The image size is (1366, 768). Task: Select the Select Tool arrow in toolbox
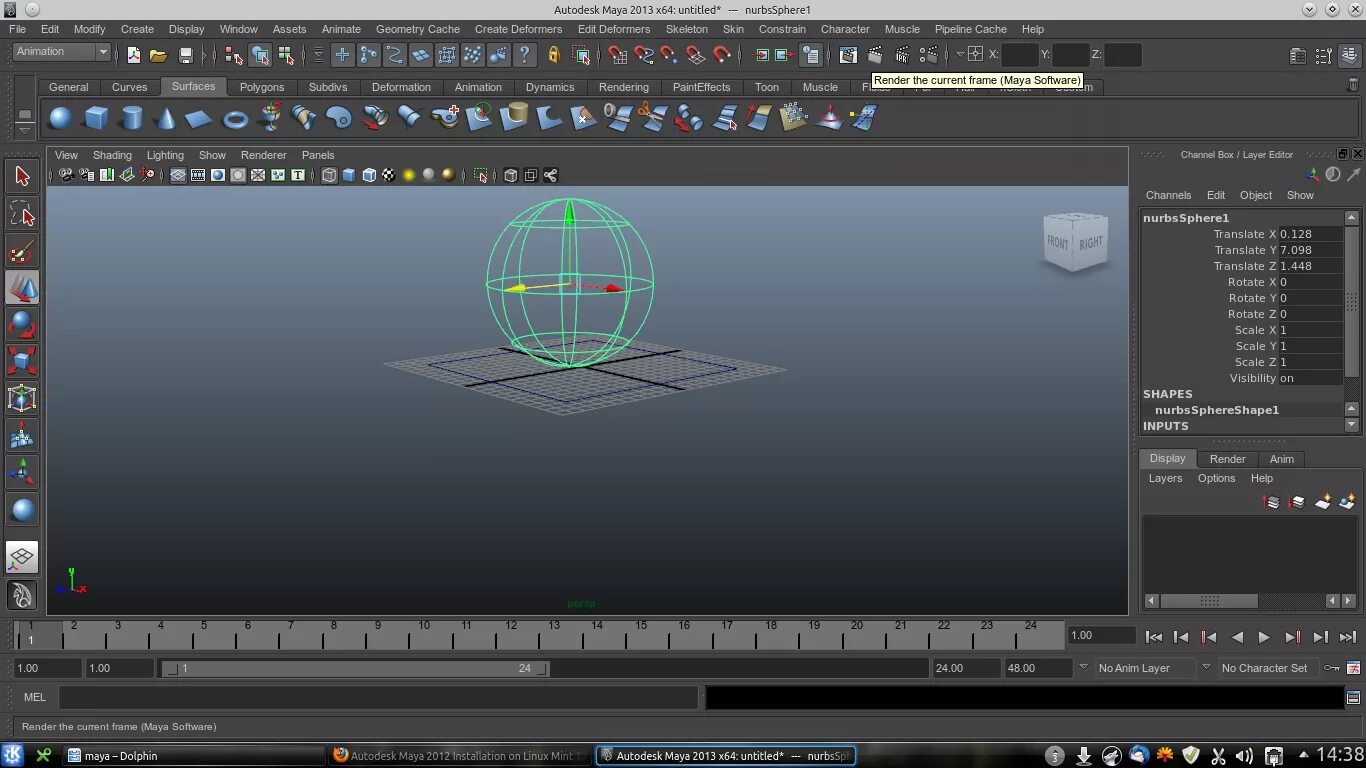(22, 177)
